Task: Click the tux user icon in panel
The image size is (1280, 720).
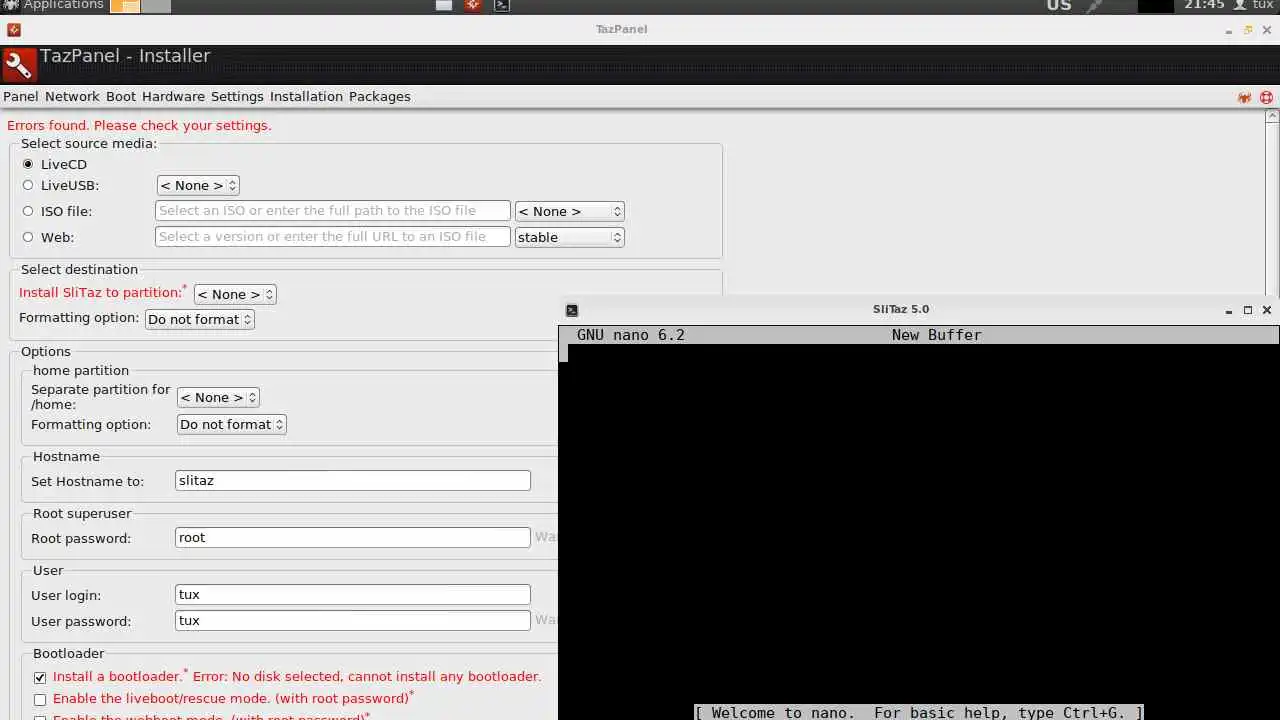Action: (1240, 5)
